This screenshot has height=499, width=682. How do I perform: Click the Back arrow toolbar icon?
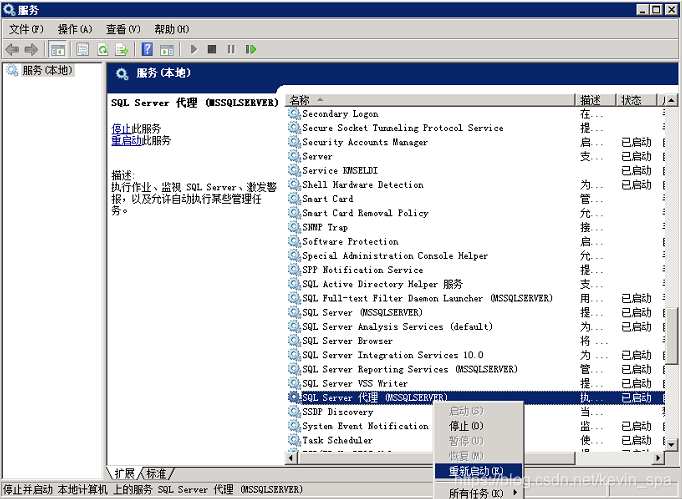coord(12,50)
